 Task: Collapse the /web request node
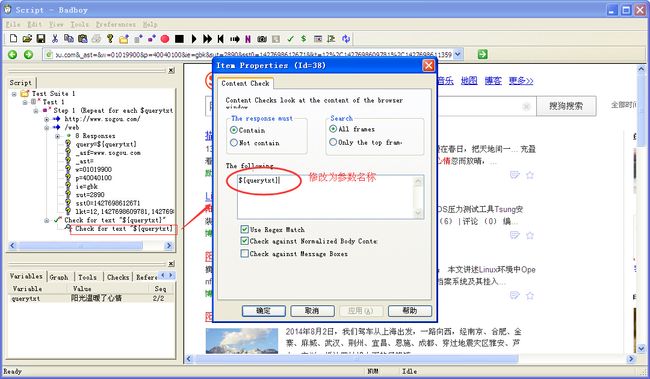coord(46,127)
